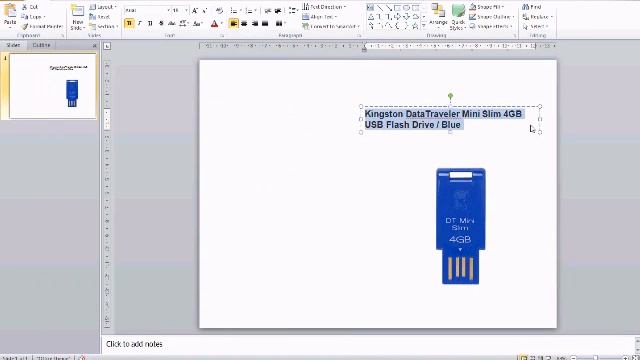The image size is (640, 360).
Task: Open the Text Direction dropdown
Action: click(324, 7)
